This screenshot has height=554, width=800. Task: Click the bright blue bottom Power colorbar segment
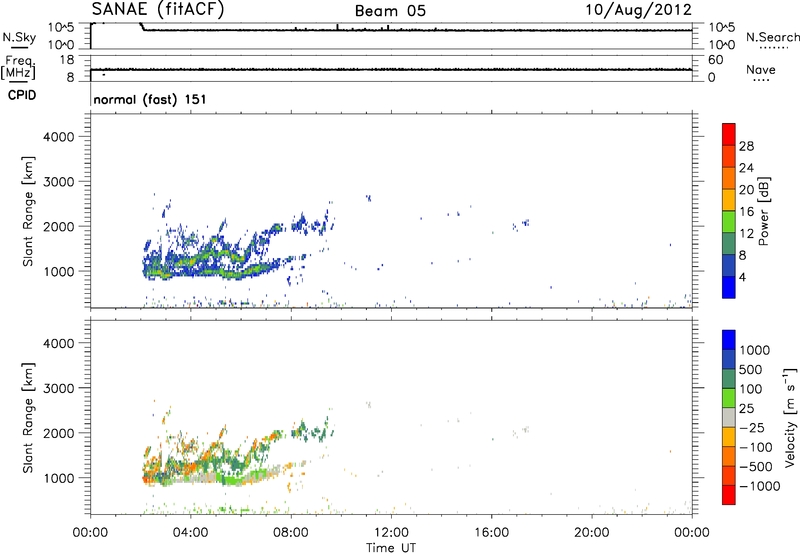pyautogui.click(x=729, y=287)
